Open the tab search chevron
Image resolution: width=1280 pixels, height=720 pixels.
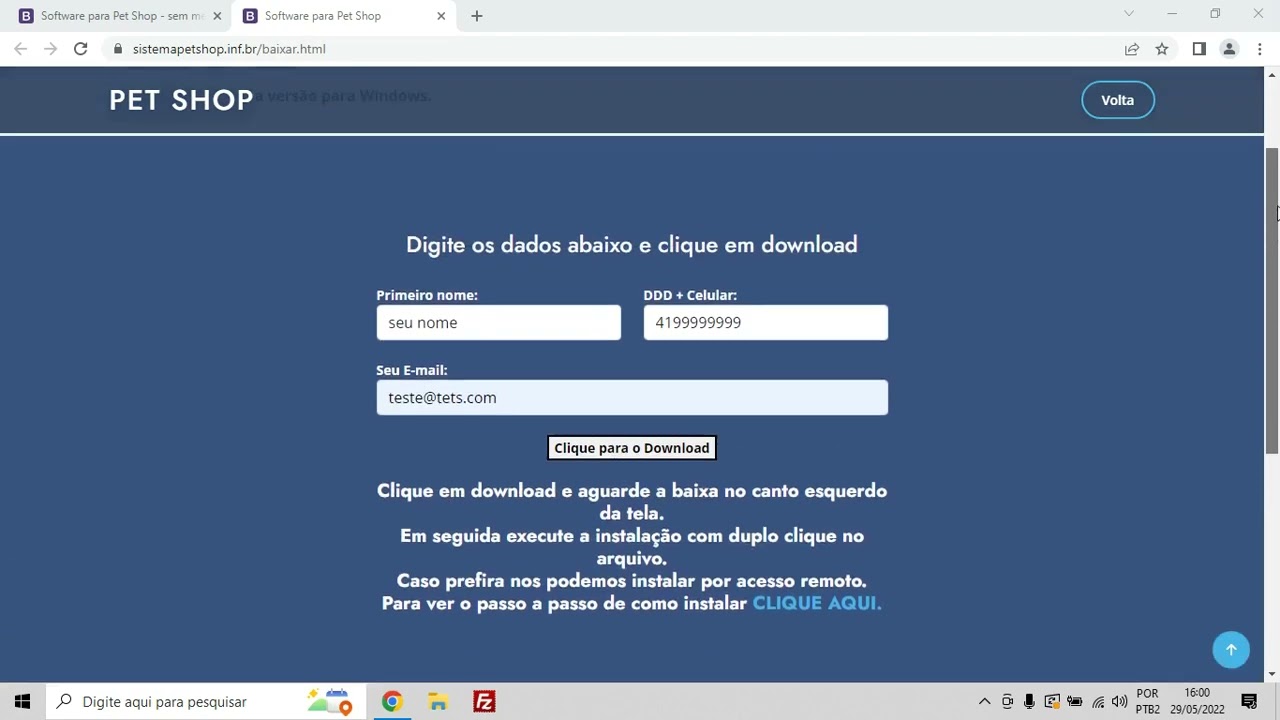(1129, 14)
